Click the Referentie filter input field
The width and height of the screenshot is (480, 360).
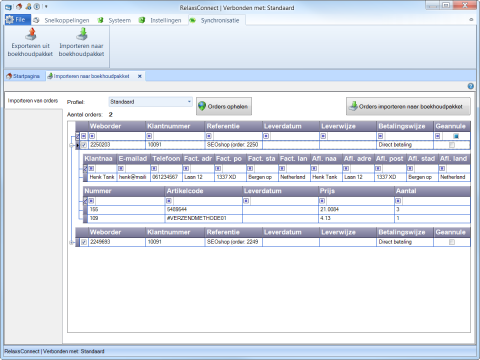point(237,136)
